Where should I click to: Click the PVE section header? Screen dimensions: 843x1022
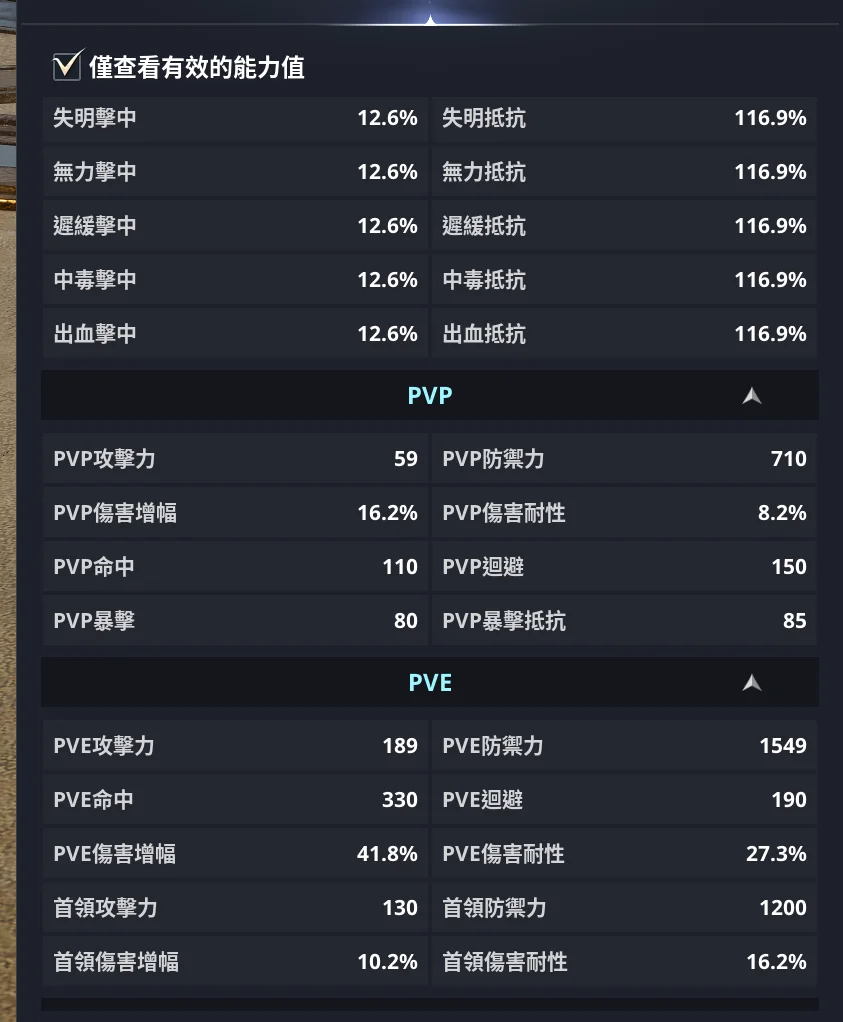click(430, 683)
